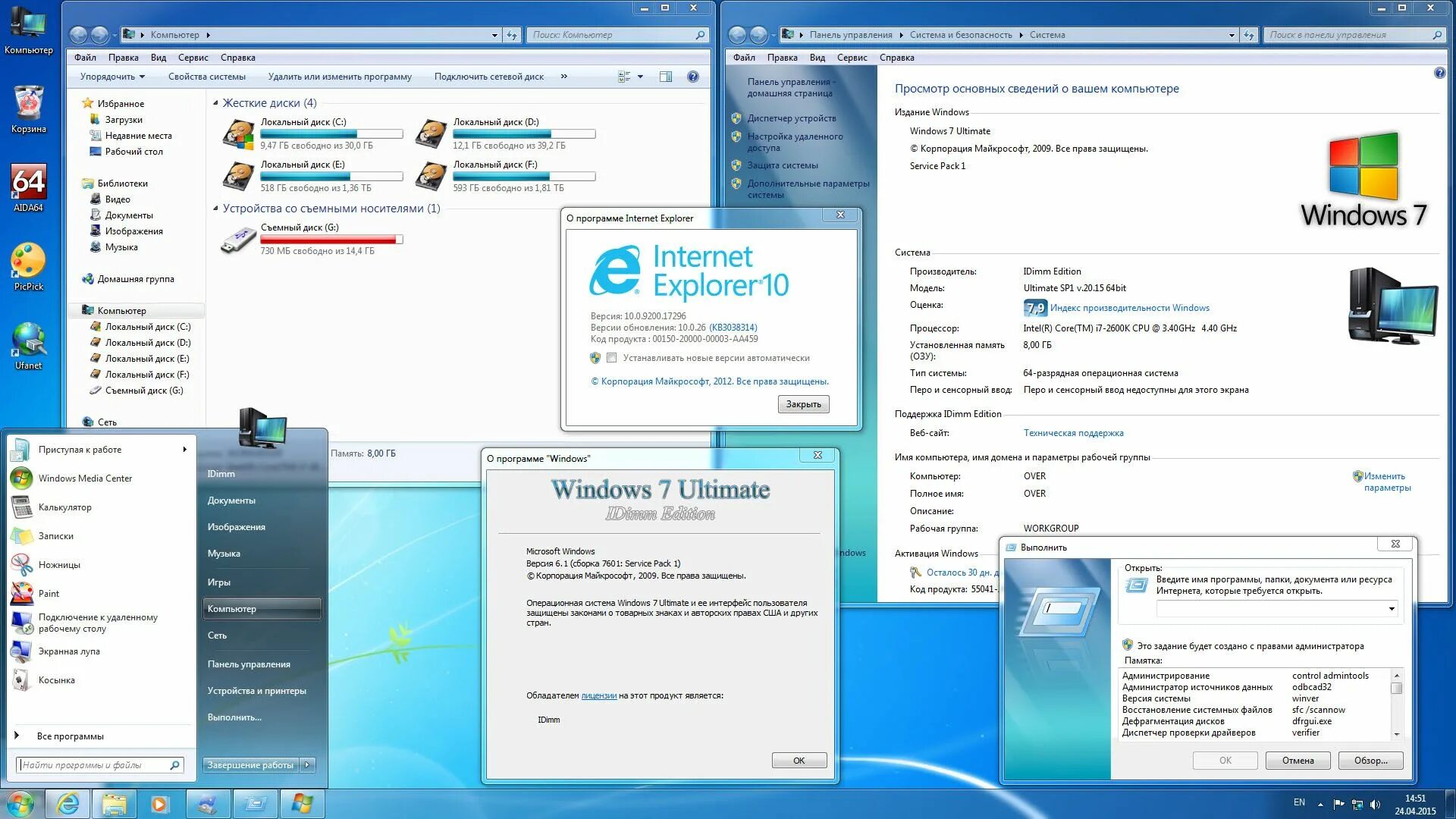Image resolution: width=1456 pixels, height=819 pixels.
Task: Click OK in the About Windows dialog
Action: (799, 761)
